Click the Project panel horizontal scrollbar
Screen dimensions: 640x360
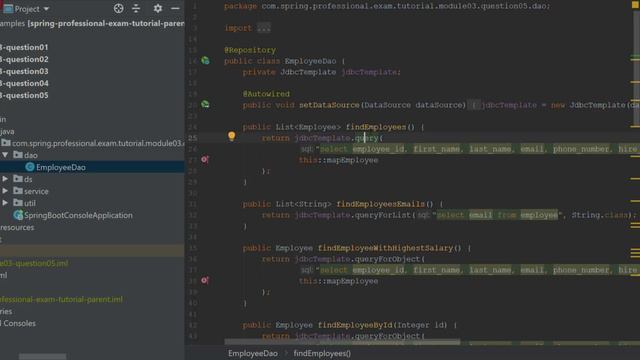click(x=42, y=357)
